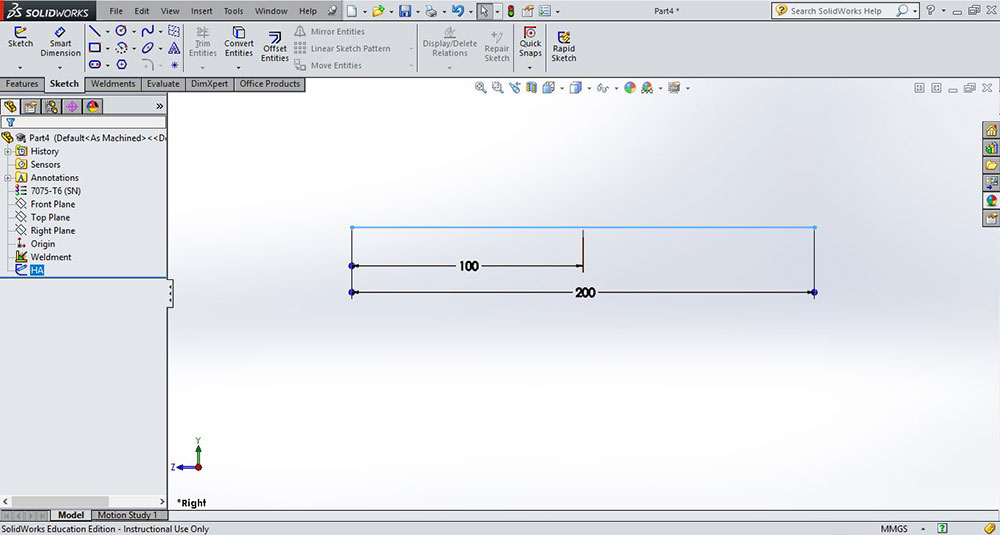Click the Edit Appearance color wheel icon

pos(630,88)
